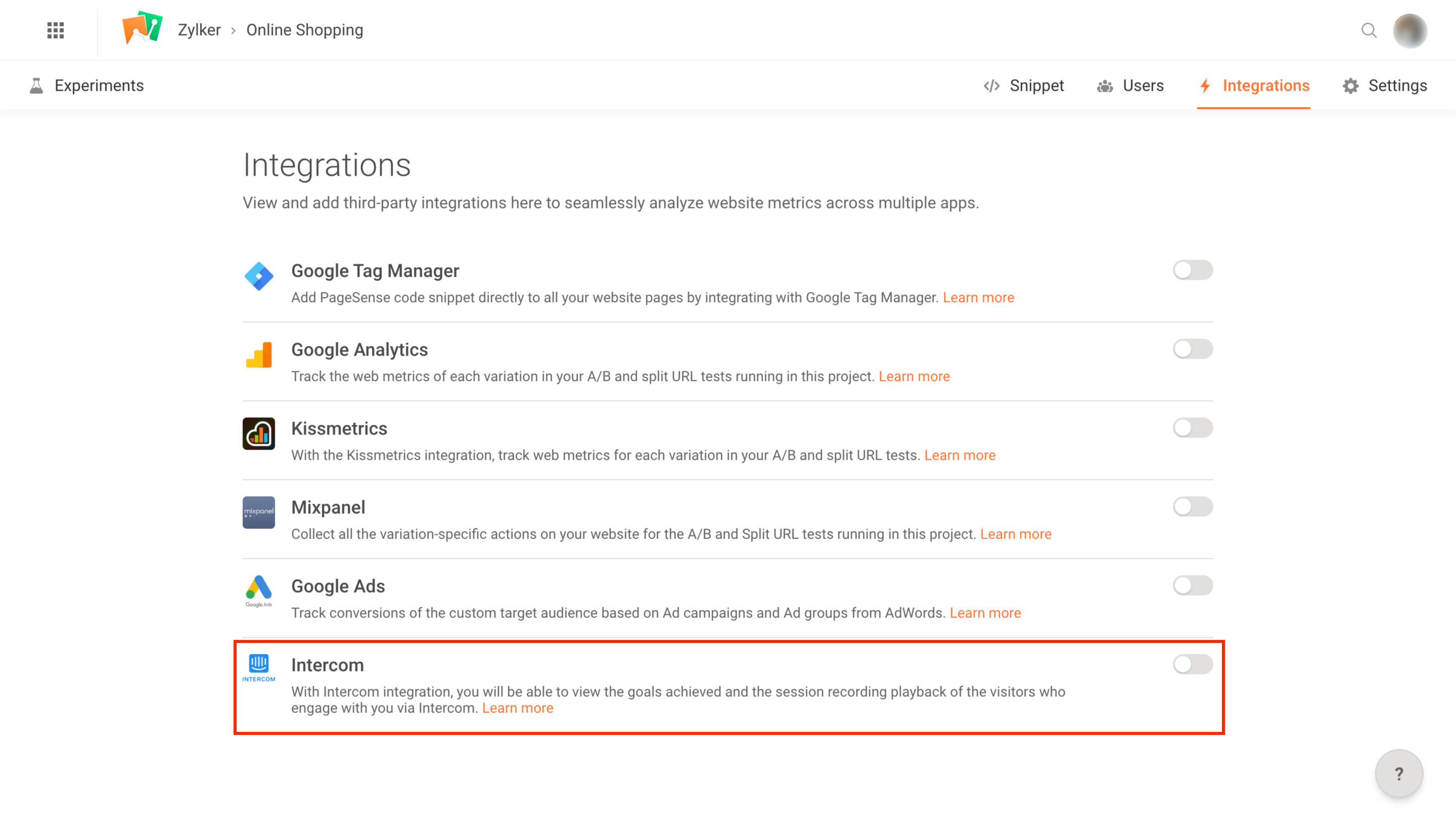The width and height of the screenshot is (1456, 830).
Task: Click Online Shopping project breadcrumb
Action: pyautogui.click(x=304, y=30)
